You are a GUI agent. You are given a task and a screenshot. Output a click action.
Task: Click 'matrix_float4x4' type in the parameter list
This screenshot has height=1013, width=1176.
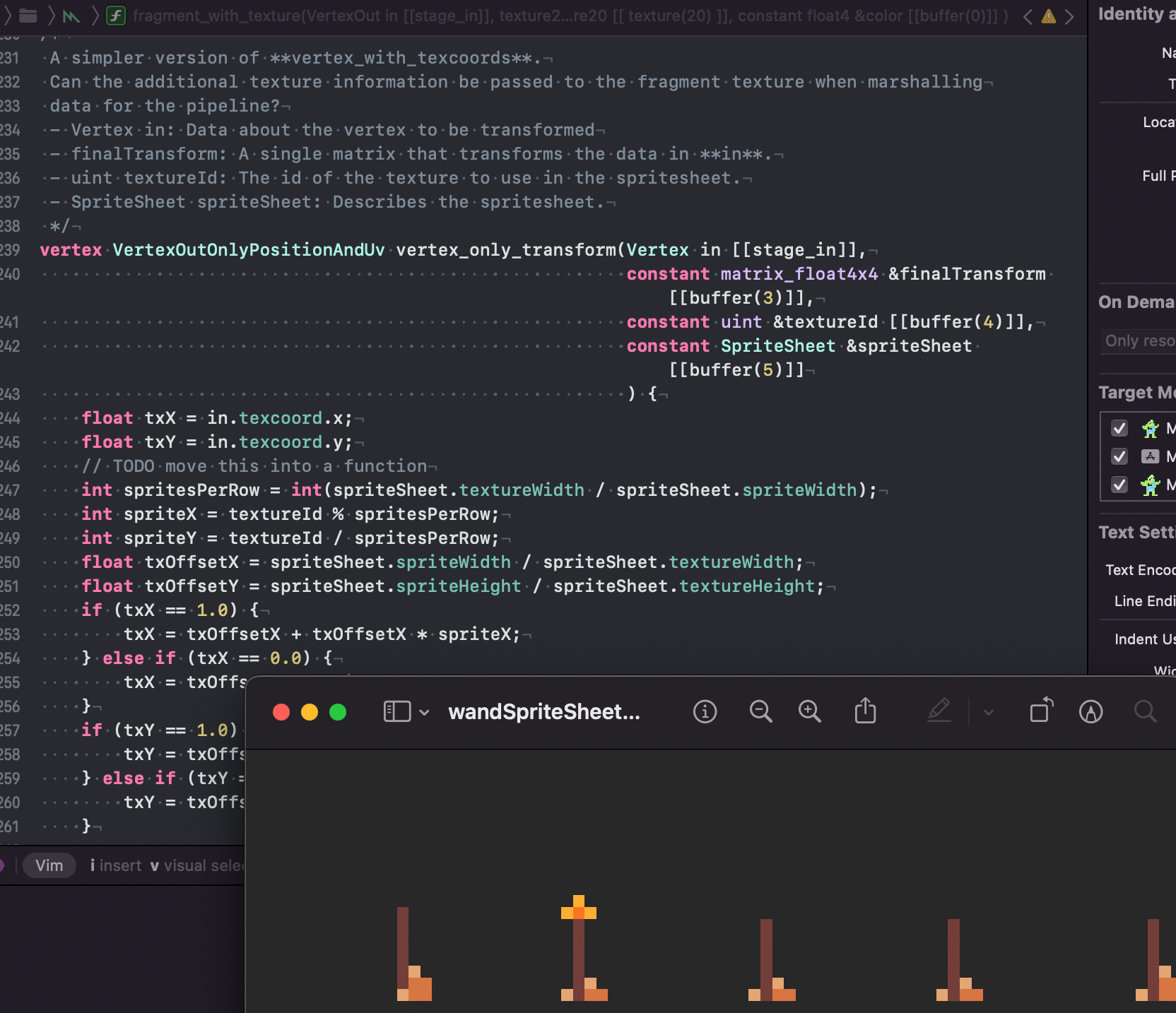[799, 274]
